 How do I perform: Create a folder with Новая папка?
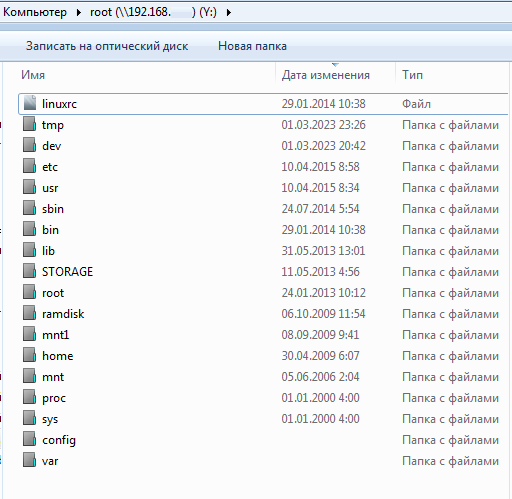(x=252, y=46)
